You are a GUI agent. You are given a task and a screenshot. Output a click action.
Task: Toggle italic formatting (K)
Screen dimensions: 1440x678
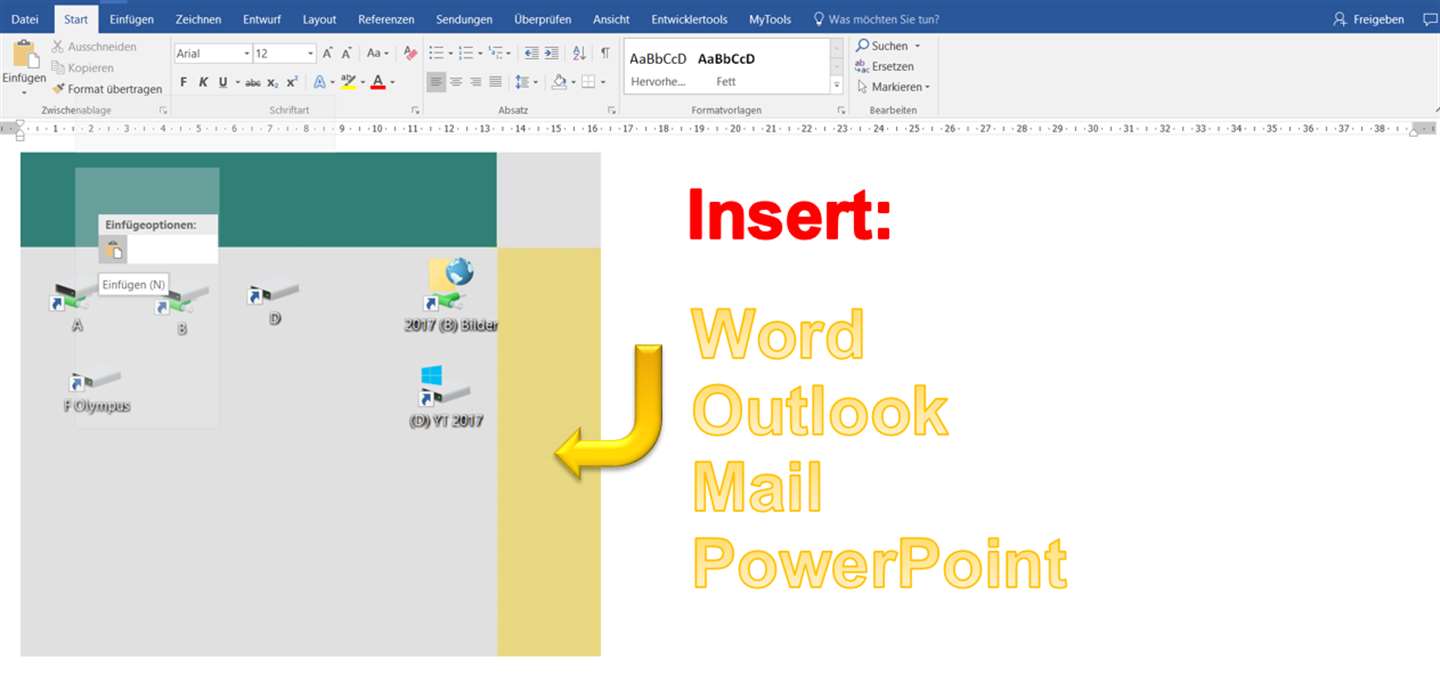(203, 82)
